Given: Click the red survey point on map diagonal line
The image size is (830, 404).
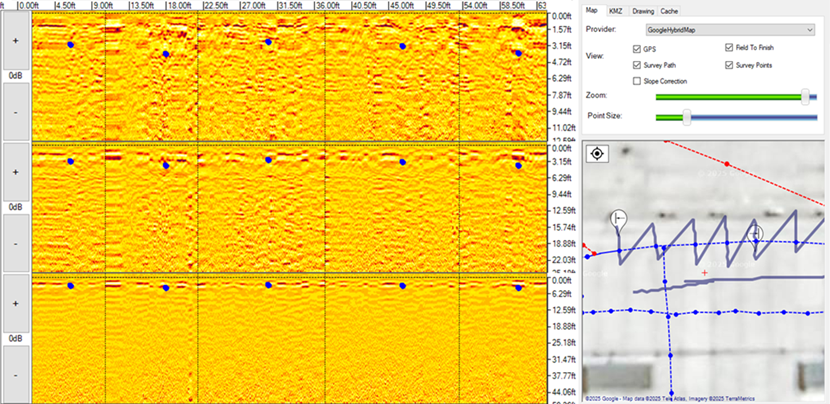Looking at the screenshot, I should point(727,164).
